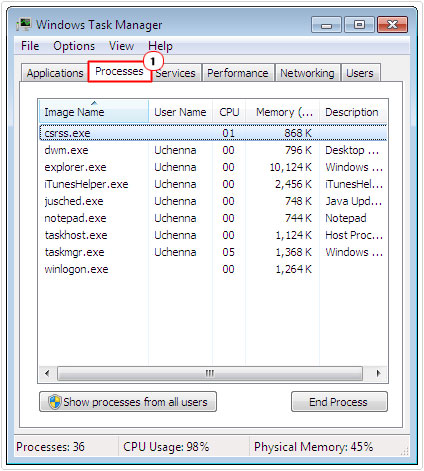Click the UAC shield icon on the Show processes button

54,402
